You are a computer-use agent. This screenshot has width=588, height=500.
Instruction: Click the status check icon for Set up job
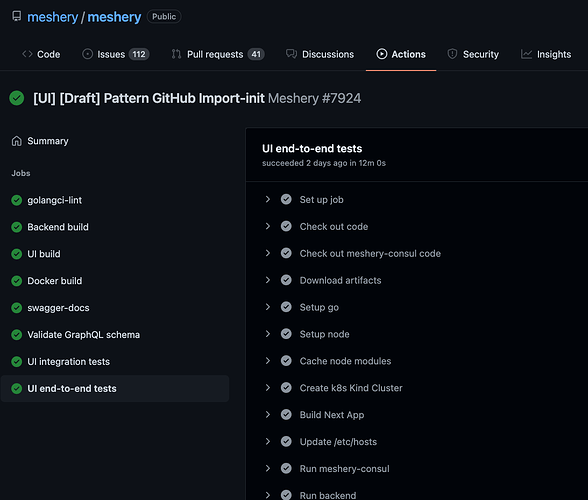(x=286, y=199)
